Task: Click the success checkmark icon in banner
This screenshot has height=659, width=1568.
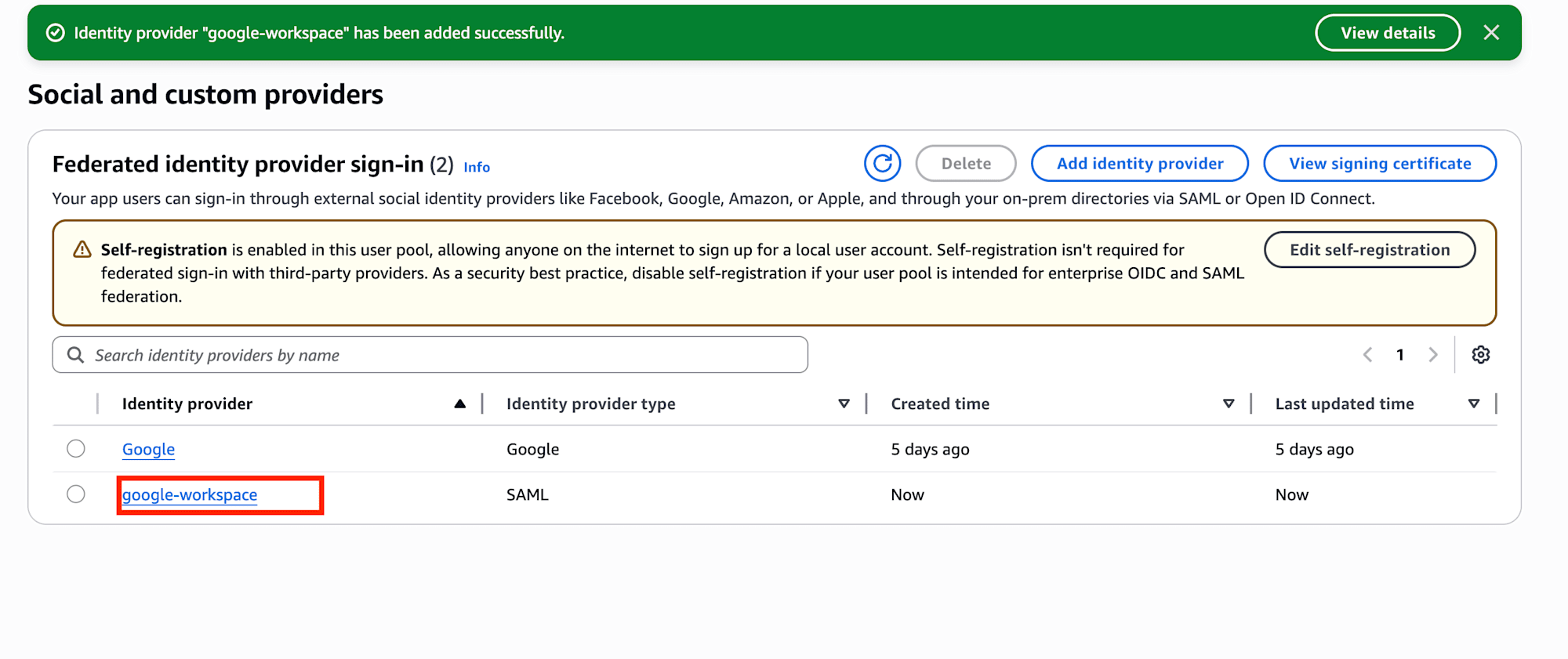Action: 55,33
